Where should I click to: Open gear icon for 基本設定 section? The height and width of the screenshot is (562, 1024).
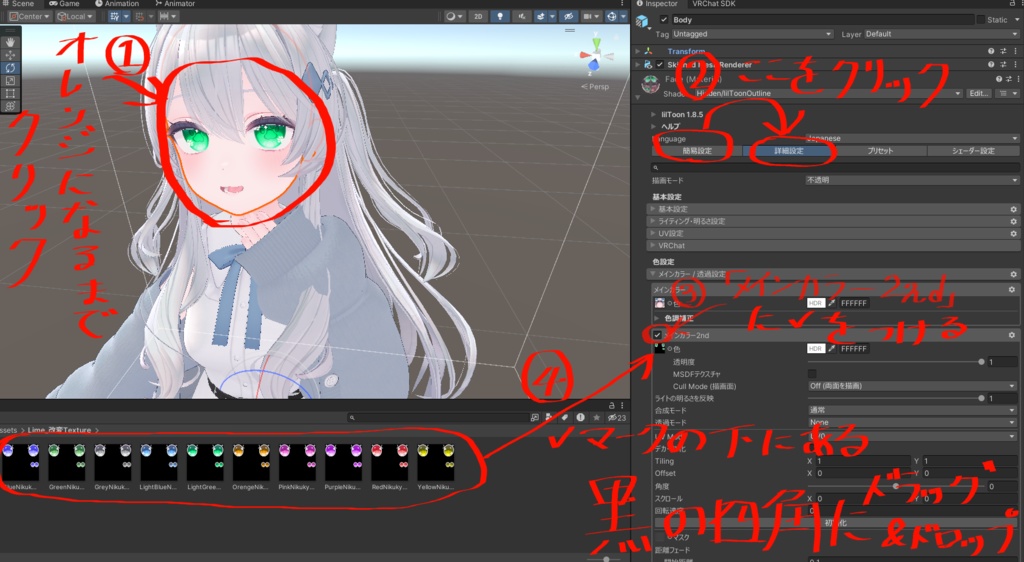(x=1014, y=210)
